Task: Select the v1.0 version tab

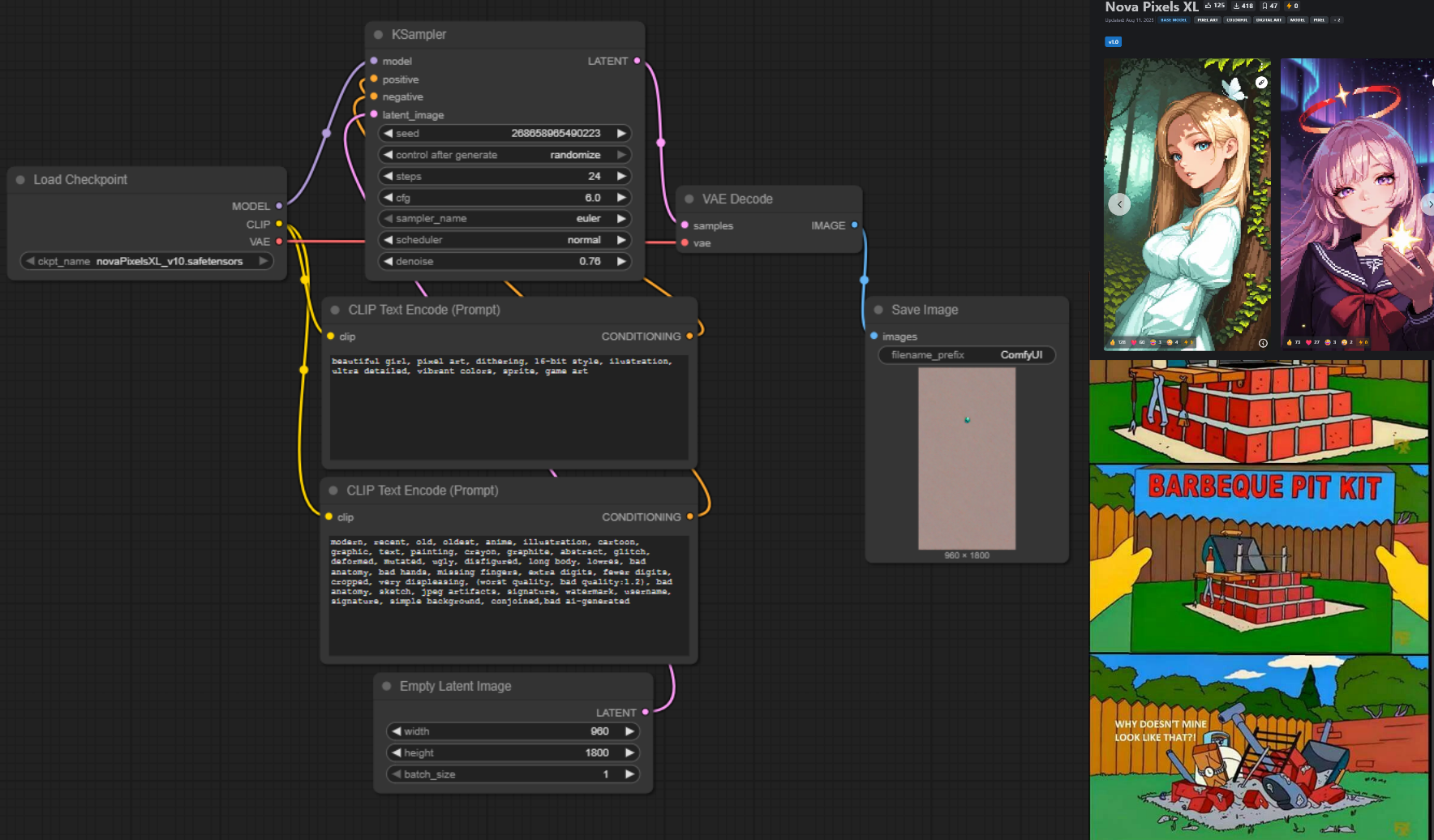Action: (1113, 41)
